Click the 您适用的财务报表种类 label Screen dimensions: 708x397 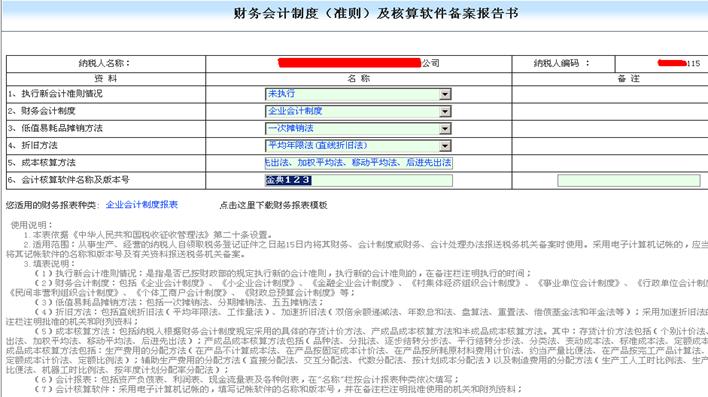coord(52,205)
